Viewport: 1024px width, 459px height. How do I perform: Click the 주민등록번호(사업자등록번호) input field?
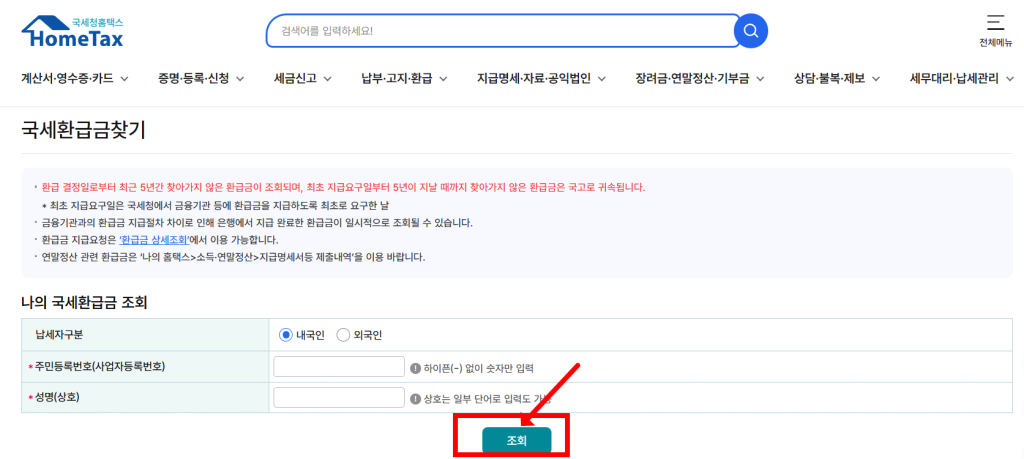tap(338, 367)
